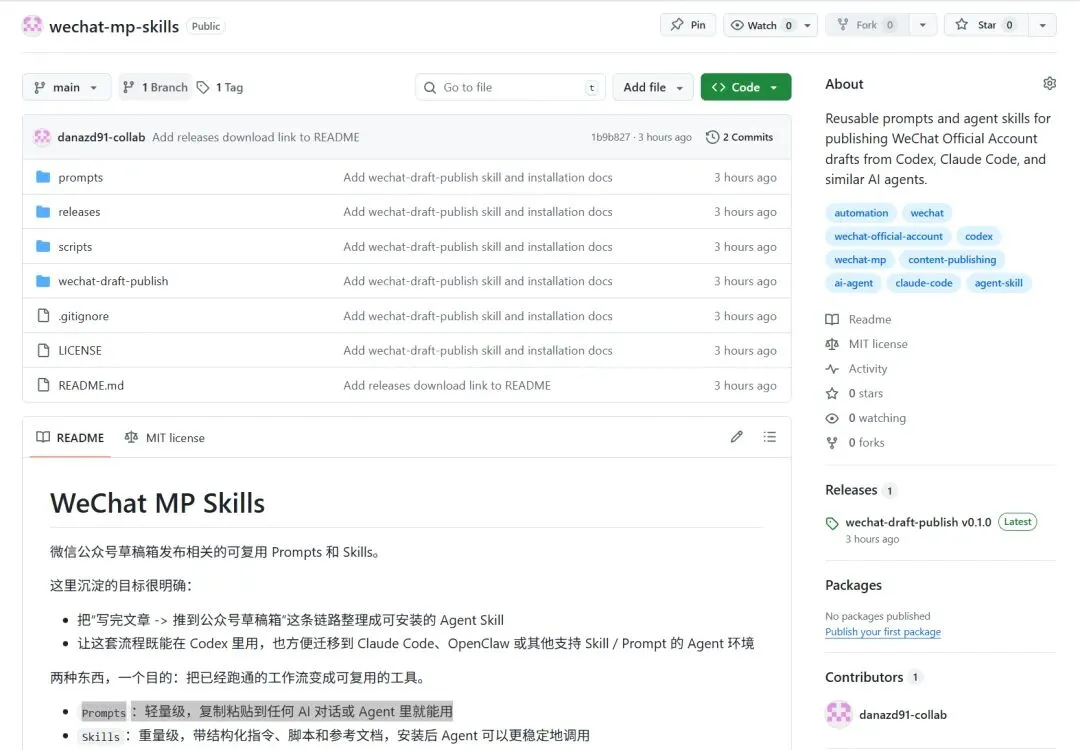Click the WeChat MP Skills README heading
1080x750 pixels.
tap(157, 503)
